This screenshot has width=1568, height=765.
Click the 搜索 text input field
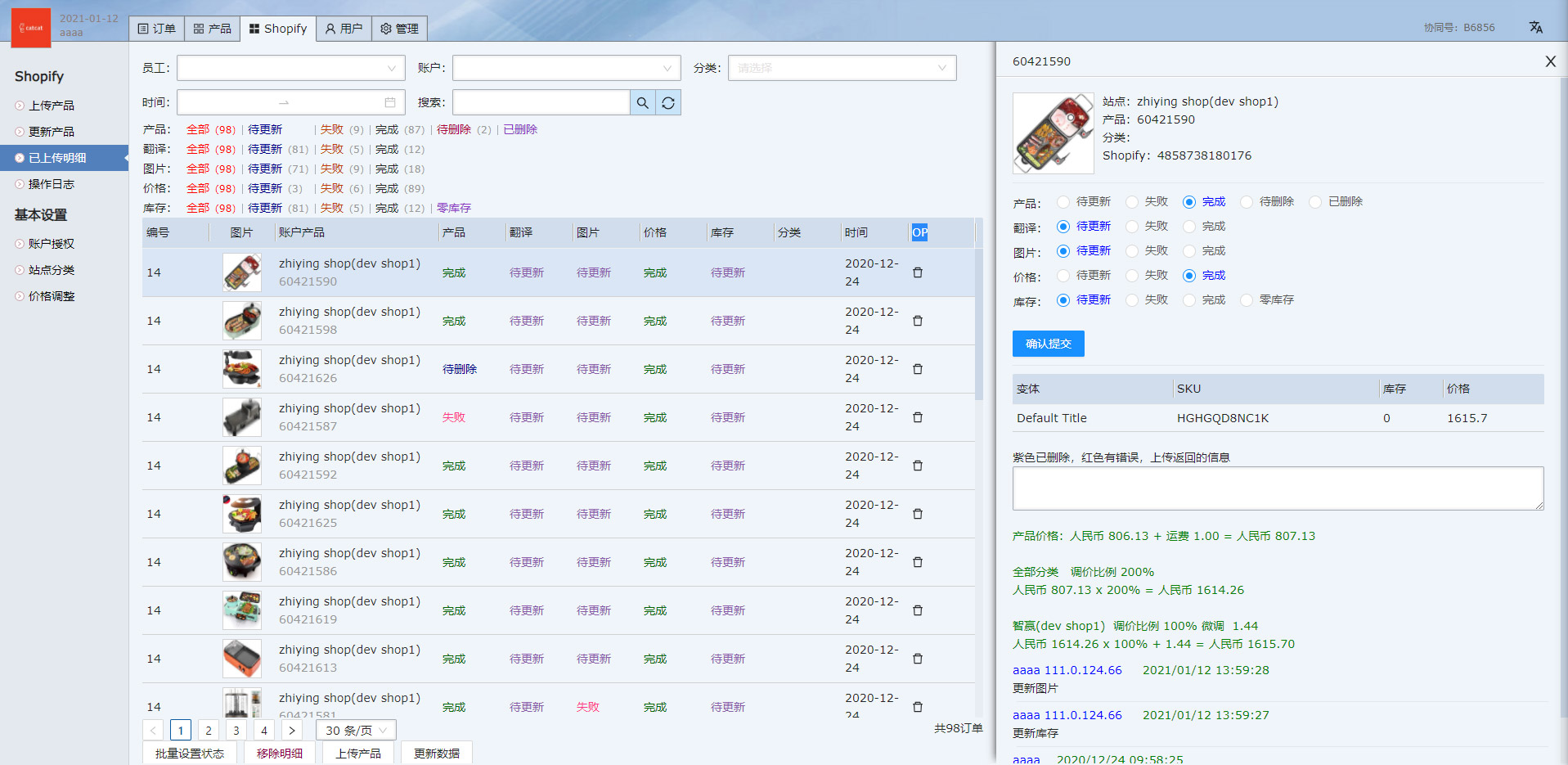point(541,102)
